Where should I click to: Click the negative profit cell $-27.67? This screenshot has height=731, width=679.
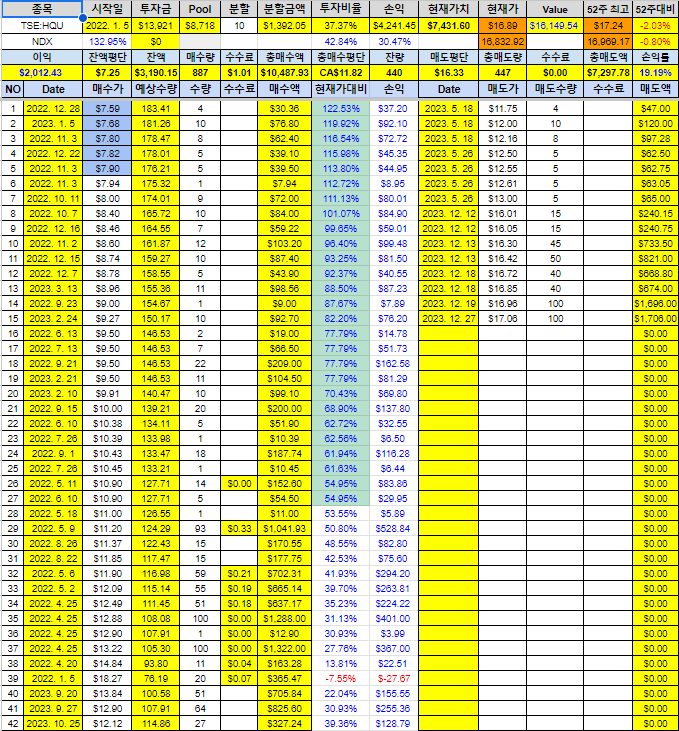(x=394, y=678)
